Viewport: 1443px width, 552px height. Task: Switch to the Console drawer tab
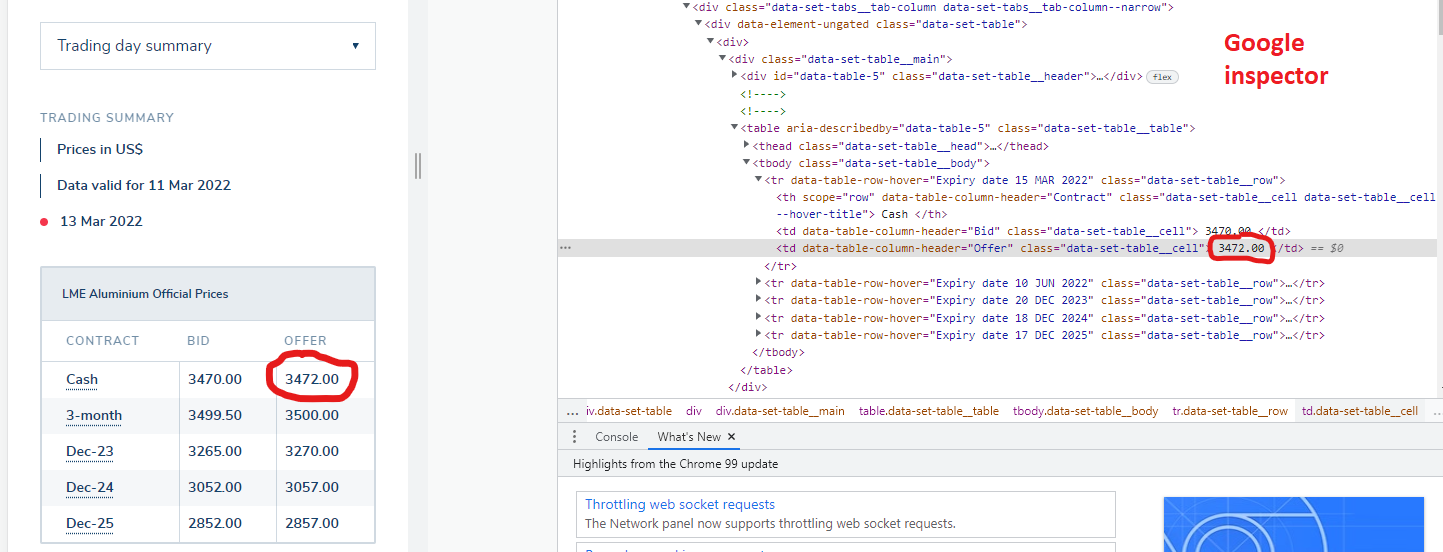[616, 437]
